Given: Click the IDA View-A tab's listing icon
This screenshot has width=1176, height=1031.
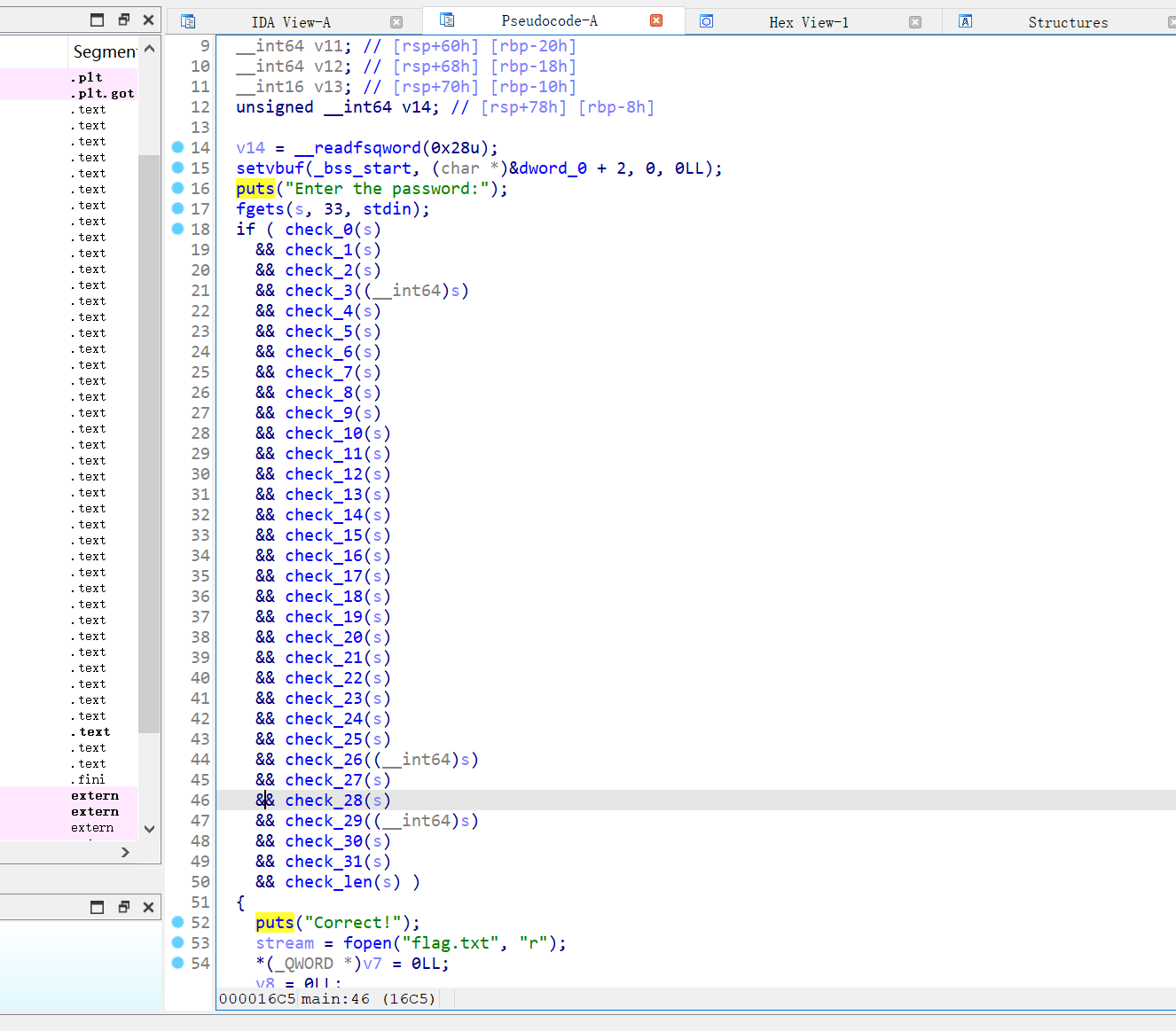Looking at the screenshot, I should [x=188, y=20].
